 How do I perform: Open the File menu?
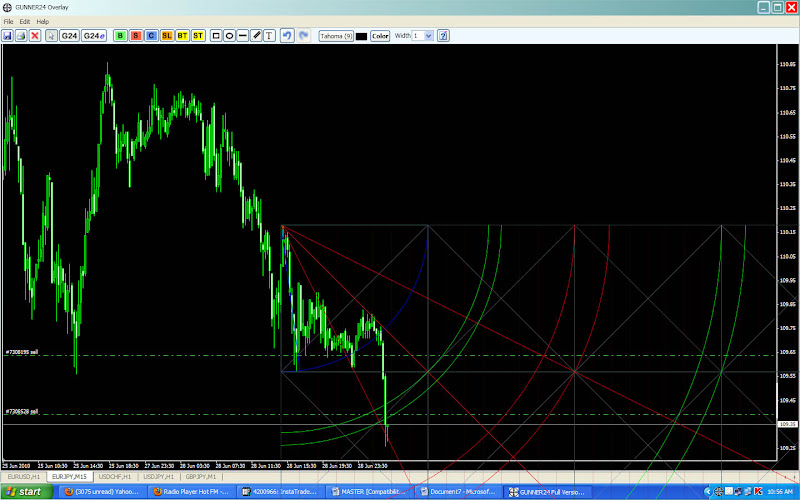pyautogui.click(x=9, y=21)
